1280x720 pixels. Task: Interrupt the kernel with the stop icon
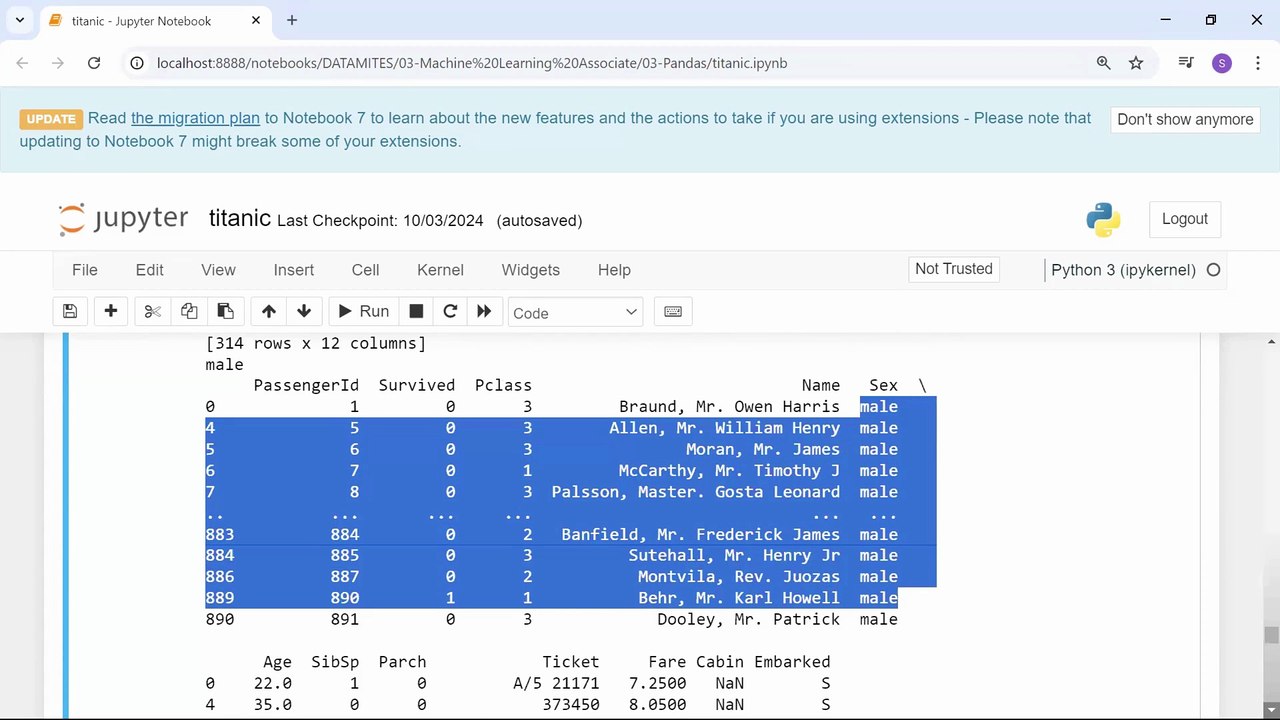[x=416, y=312]
